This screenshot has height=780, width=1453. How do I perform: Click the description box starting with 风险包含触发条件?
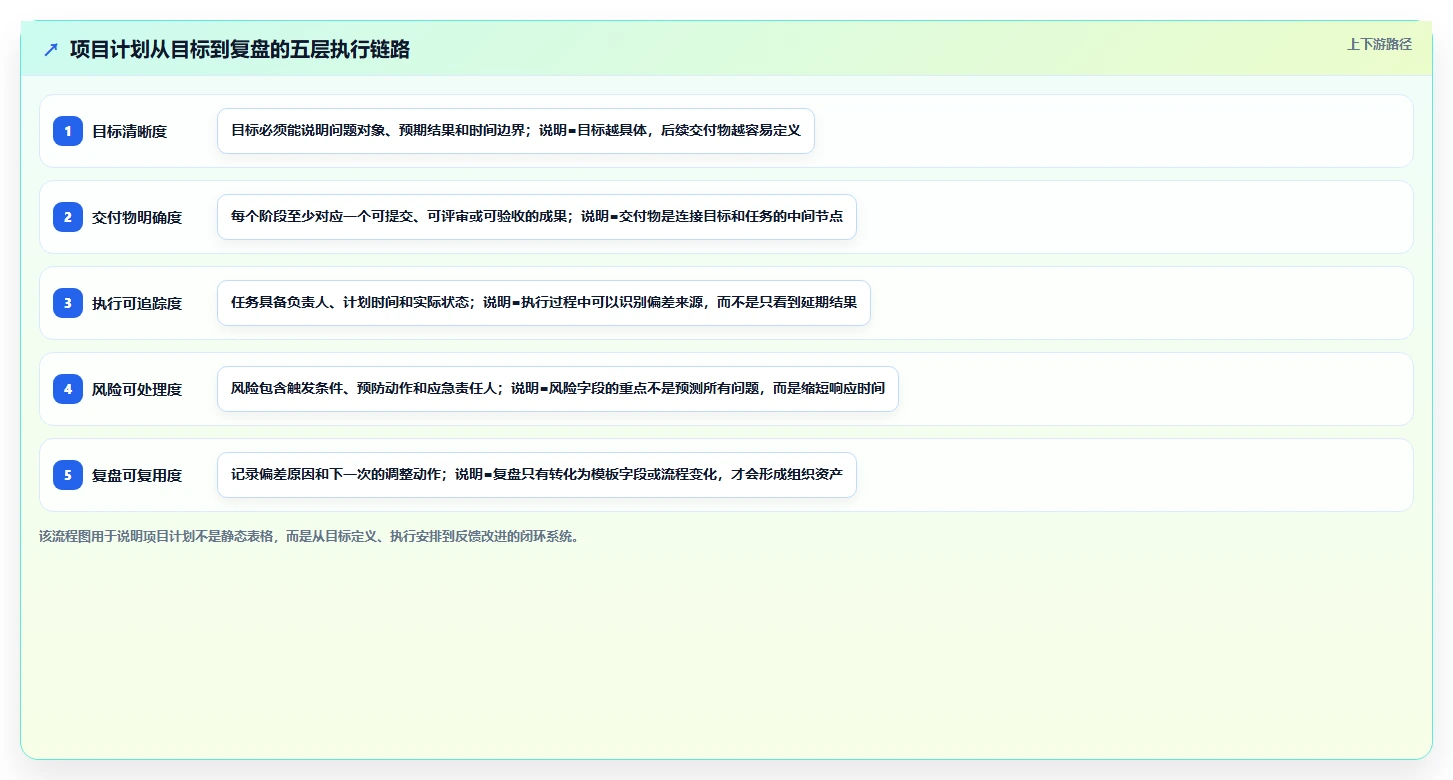(558, 389)
